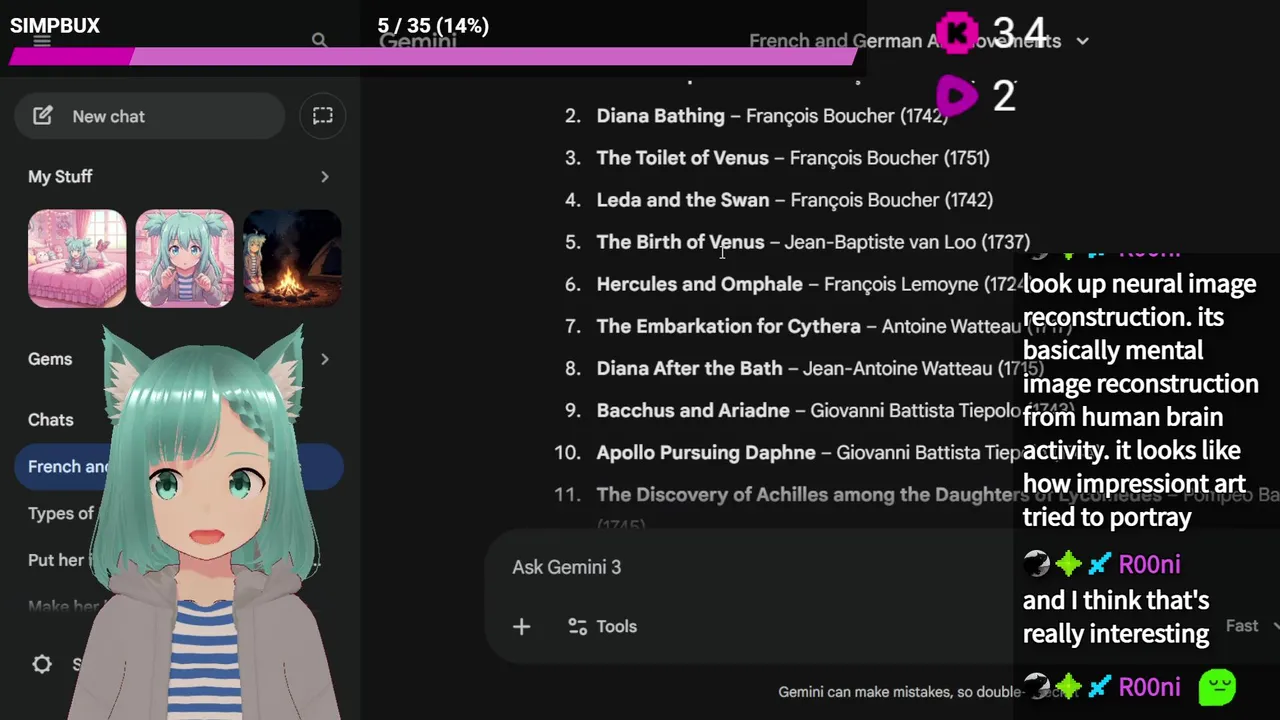Viewport: 1280px width, 720px height.
Task: Click the SIMPBUX goal progress bar
Action: click(433, 56)
